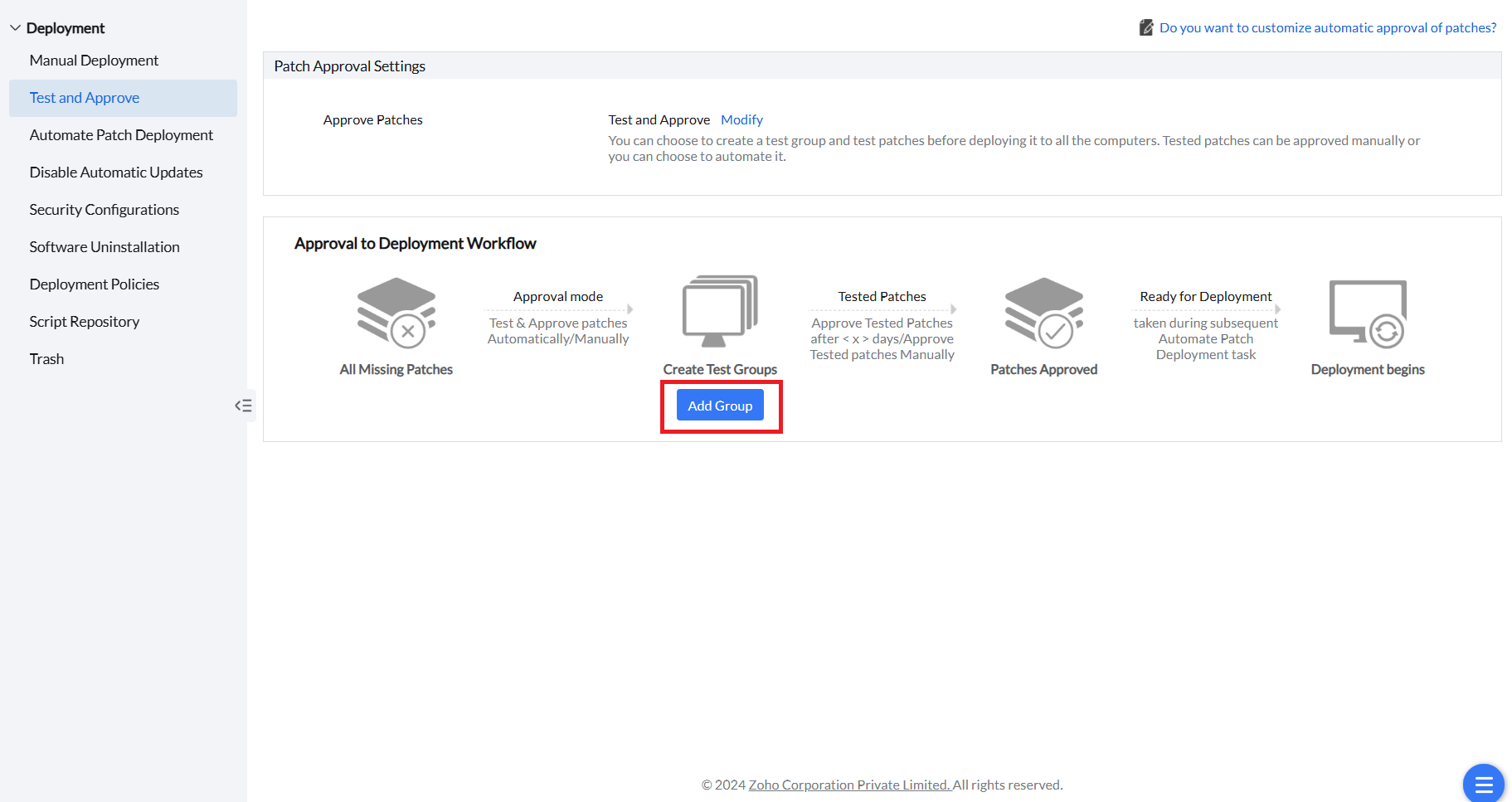The height and width of the screenshot is (802, 1512).
Task: Select Manual Deployment in the sidebar
Action: coord(94,60)
